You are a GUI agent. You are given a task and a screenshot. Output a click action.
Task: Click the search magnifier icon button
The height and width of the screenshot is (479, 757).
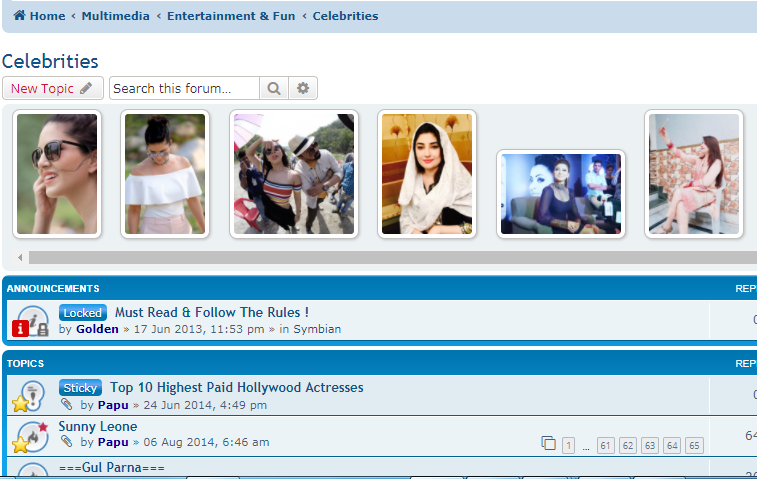pyautogui.click(x=274, y=89)
